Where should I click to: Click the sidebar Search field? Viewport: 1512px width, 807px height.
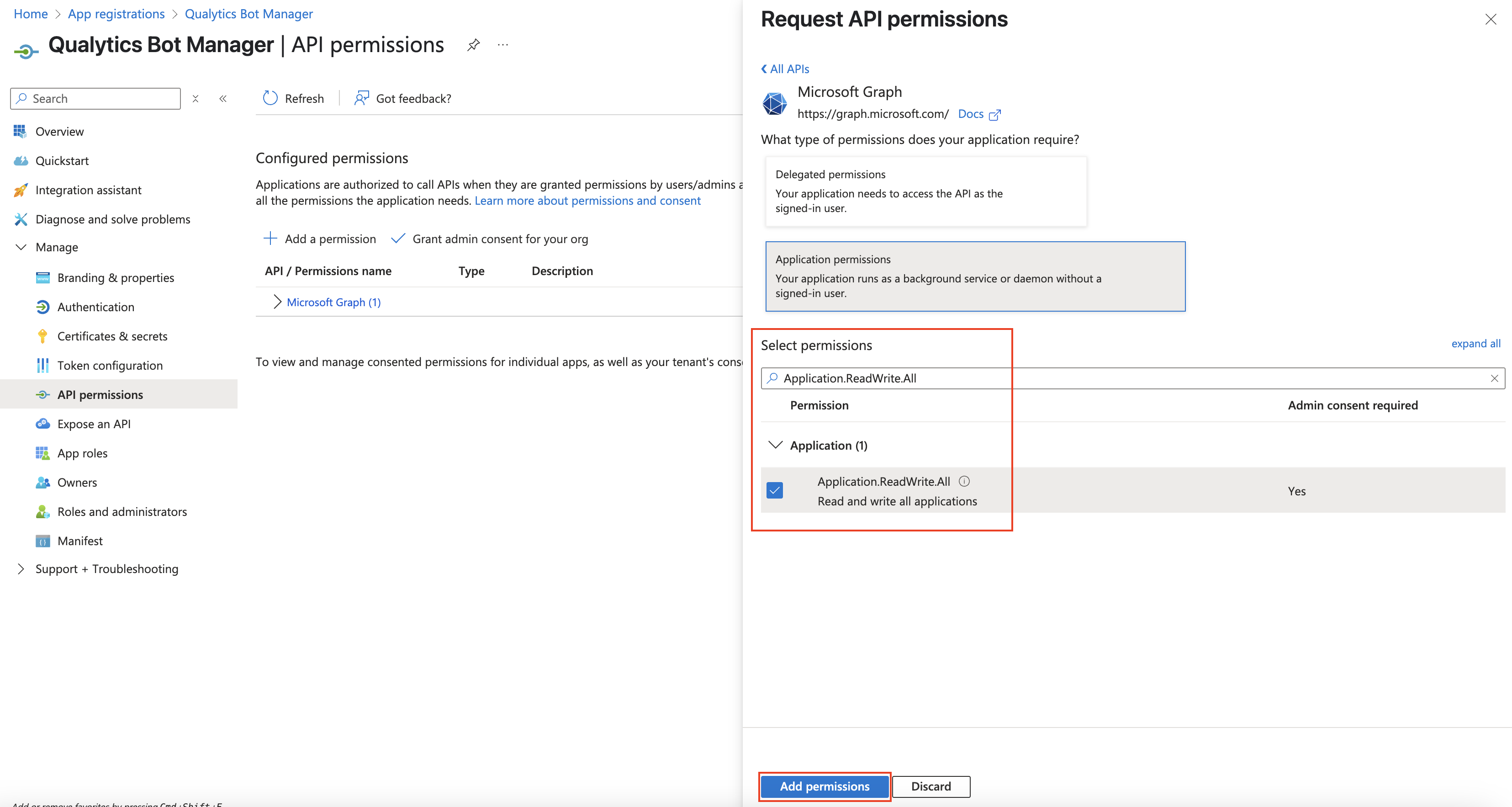pyautogui.click(x=95, y=99)
